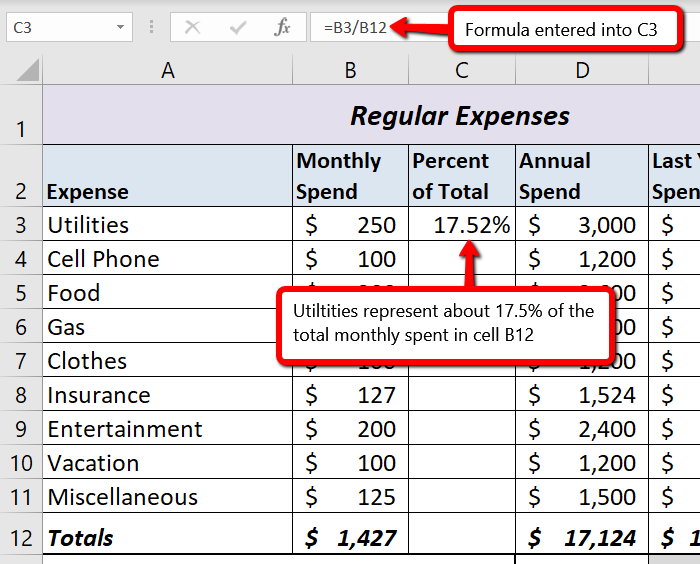Select row 9 header
This screenshot has width=700, height=564.
(x=21, y=428)
